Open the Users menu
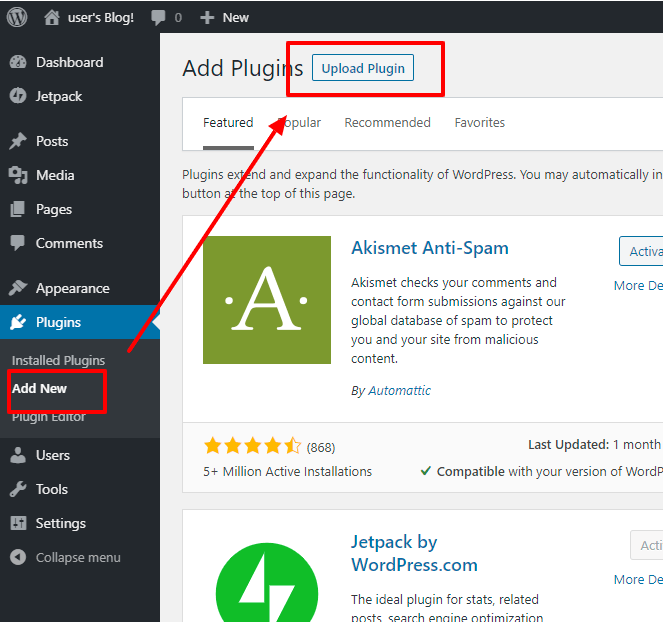664x622 pixels. tap(53, 455)
